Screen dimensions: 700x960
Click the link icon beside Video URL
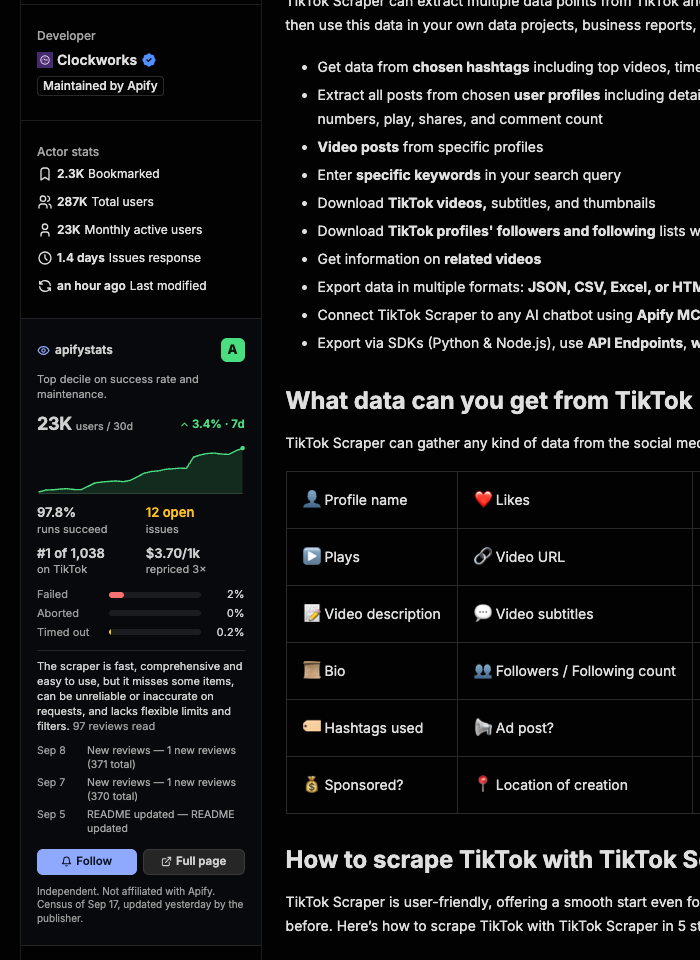tap(483, 556)
